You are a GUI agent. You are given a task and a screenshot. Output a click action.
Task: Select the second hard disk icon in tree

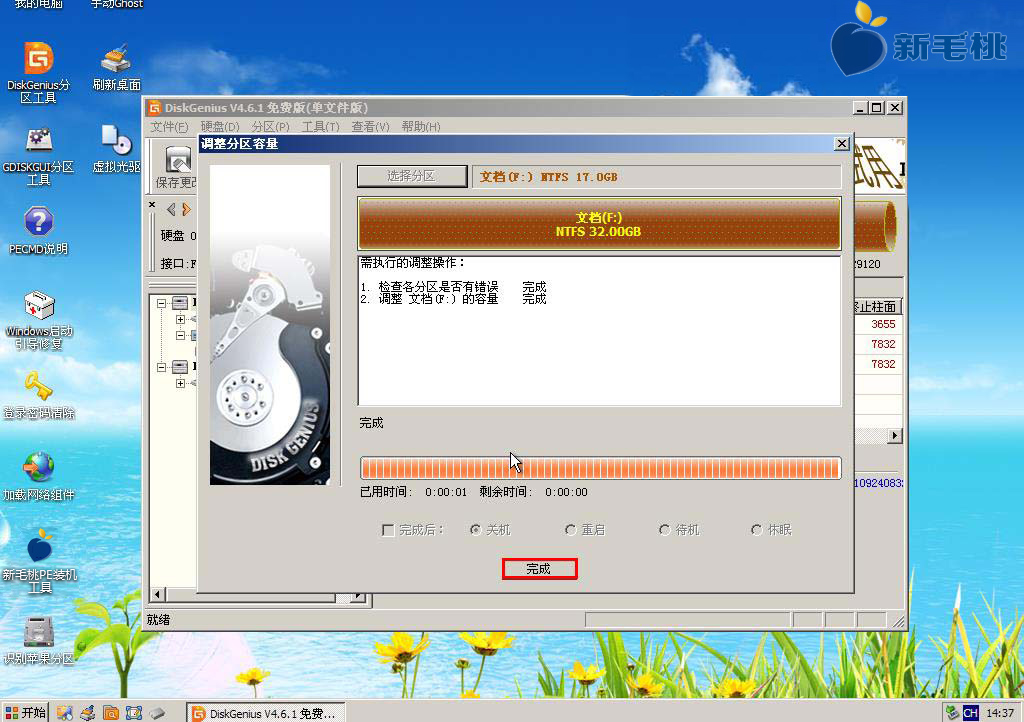click(180, 367)
